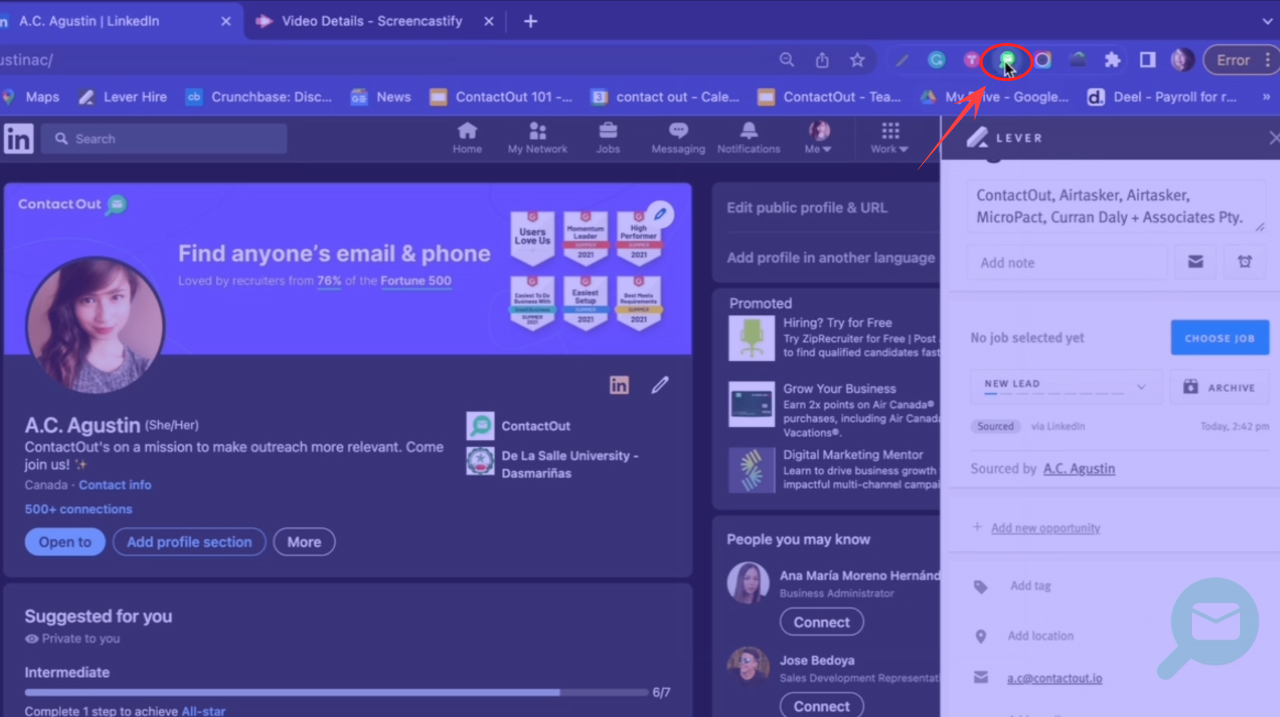Connect with Ana María Moreno Hernández
This screenshot has height=717, width=1280.
click(x=821, y=622)
